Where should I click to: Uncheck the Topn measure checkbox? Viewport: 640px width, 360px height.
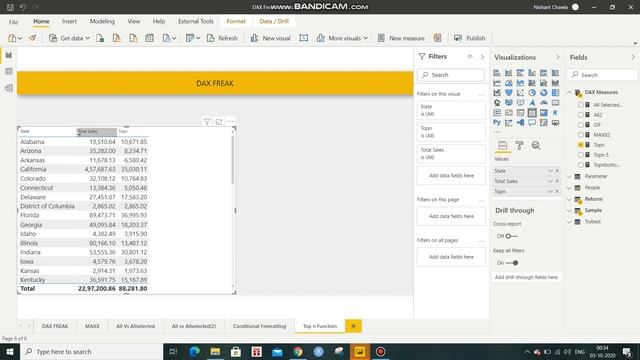point(581,144)
